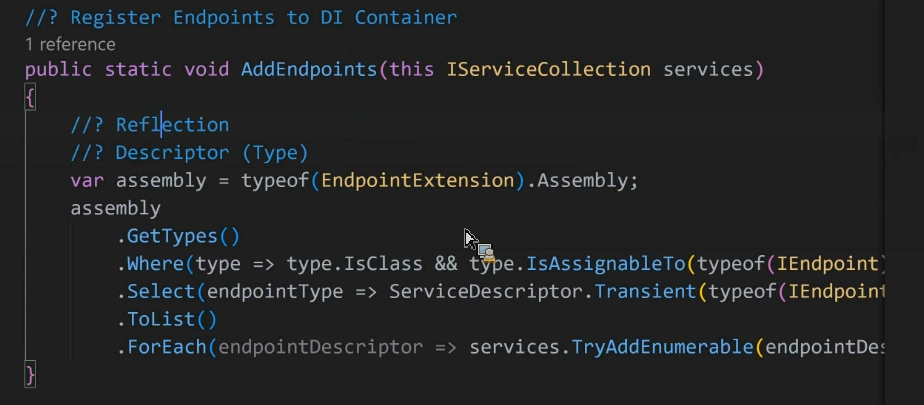Click the AddEndpoints method name
Viewport: 924px width, 405px height.
(309, 70)
